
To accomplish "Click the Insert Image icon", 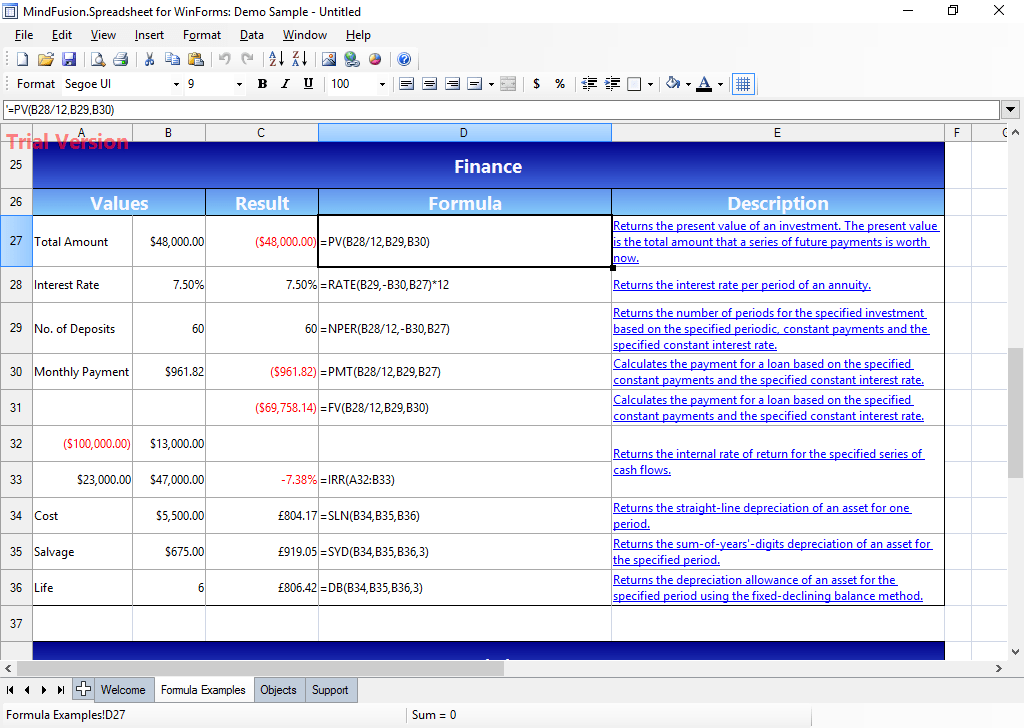I will 329,59.
